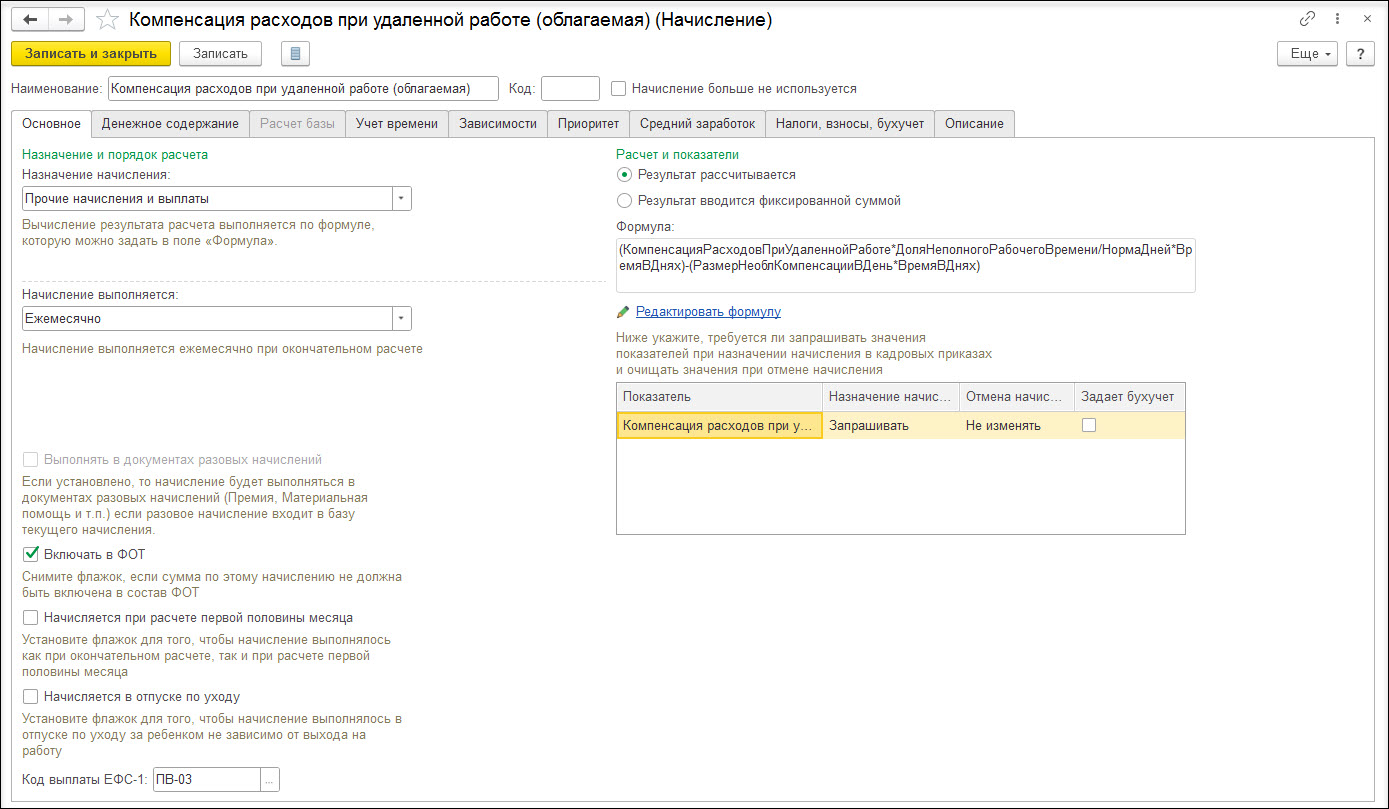
Task: Select Результат рассчитывается radio button
Action: [625, 174]
